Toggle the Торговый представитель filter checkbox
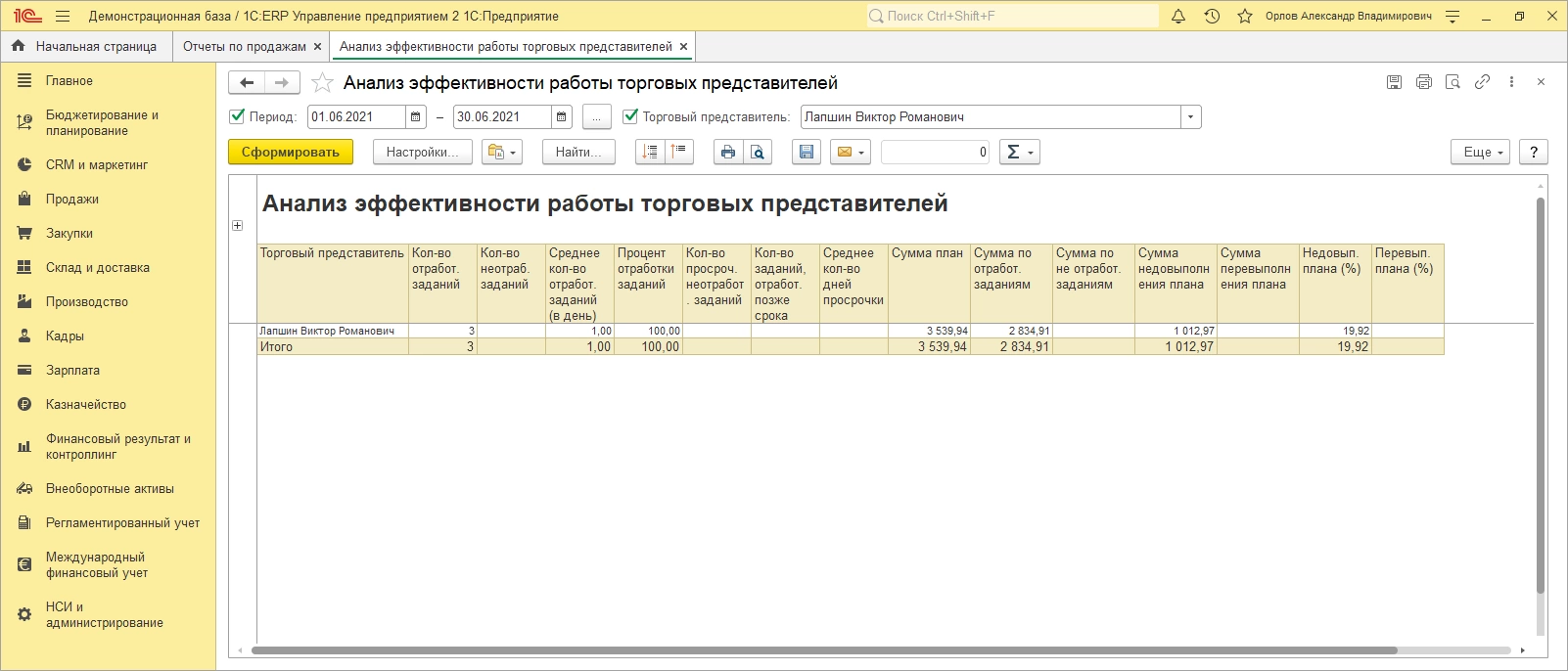The width and height of the screenshot is (1568, 671). [x=630, y=116]
